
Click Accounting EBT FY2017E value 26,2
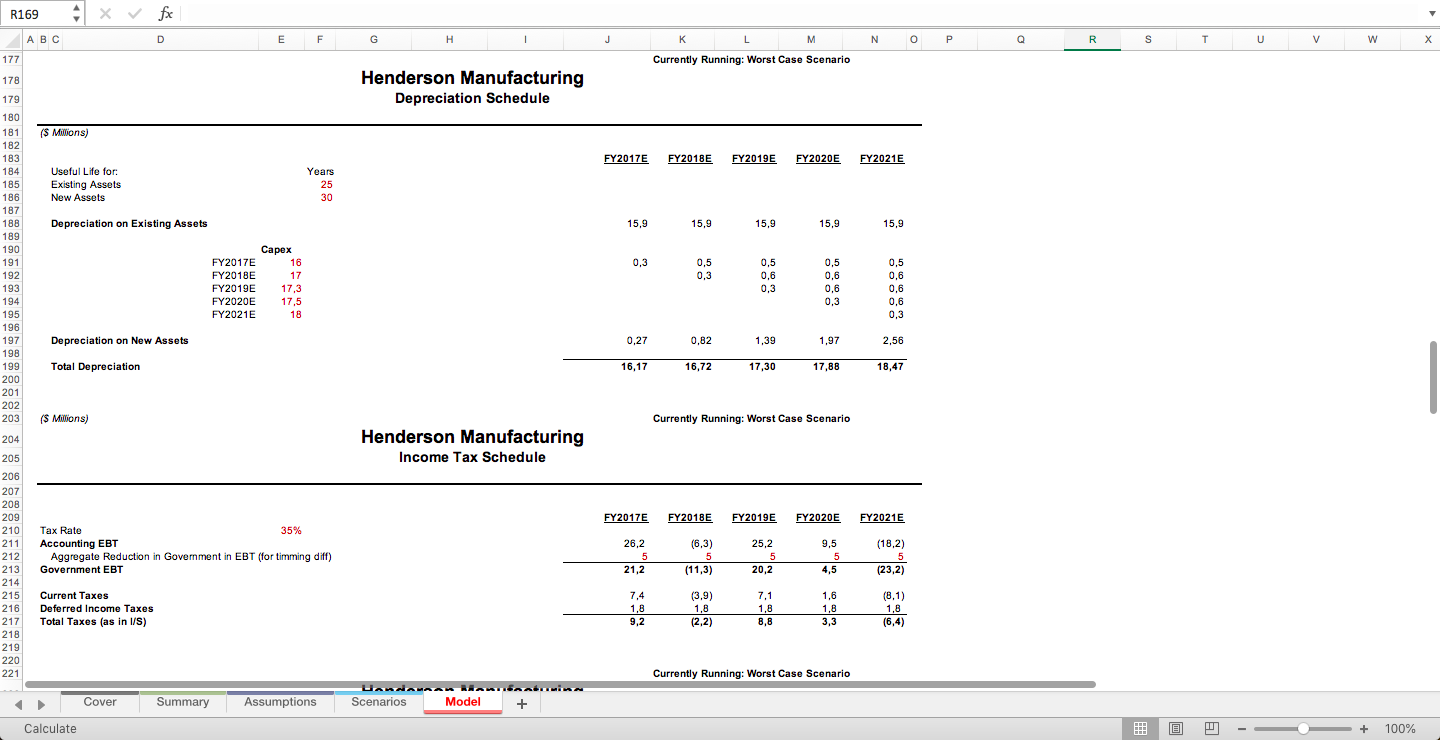(x=634, y=544)
